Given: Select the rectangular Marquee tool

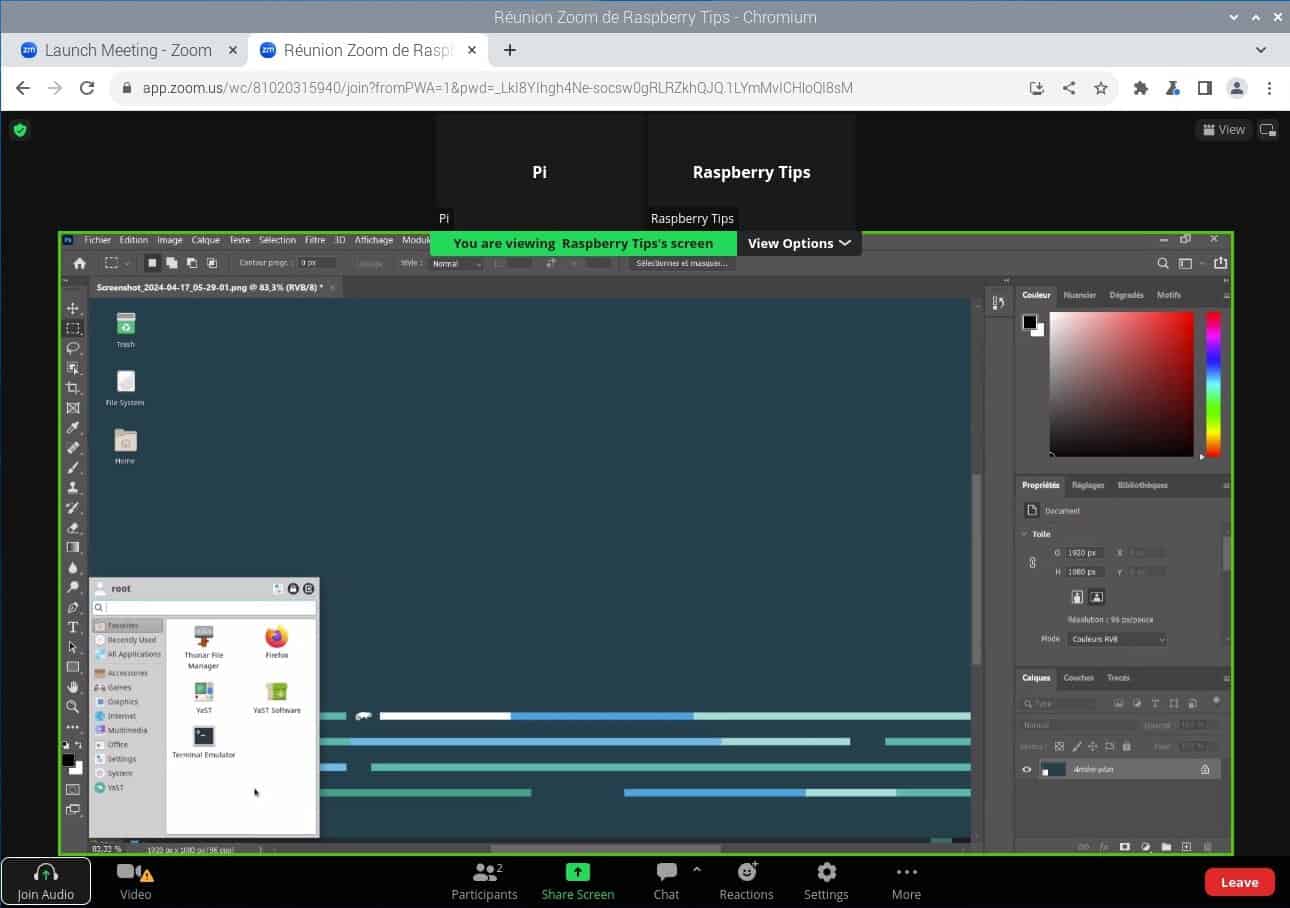Looking at the screenshot, I should (73, 327).
